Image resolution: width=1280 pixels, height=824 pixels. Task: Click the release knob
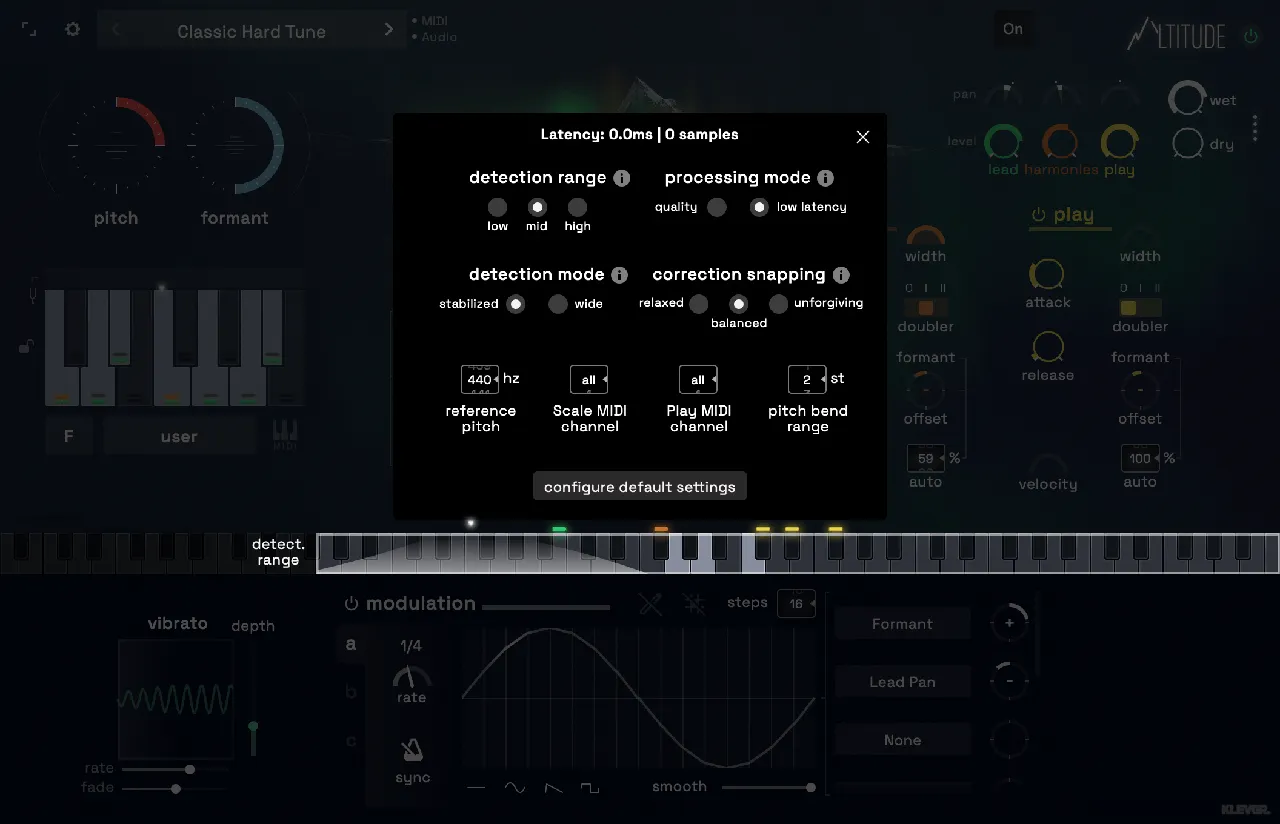point(1047,347)
